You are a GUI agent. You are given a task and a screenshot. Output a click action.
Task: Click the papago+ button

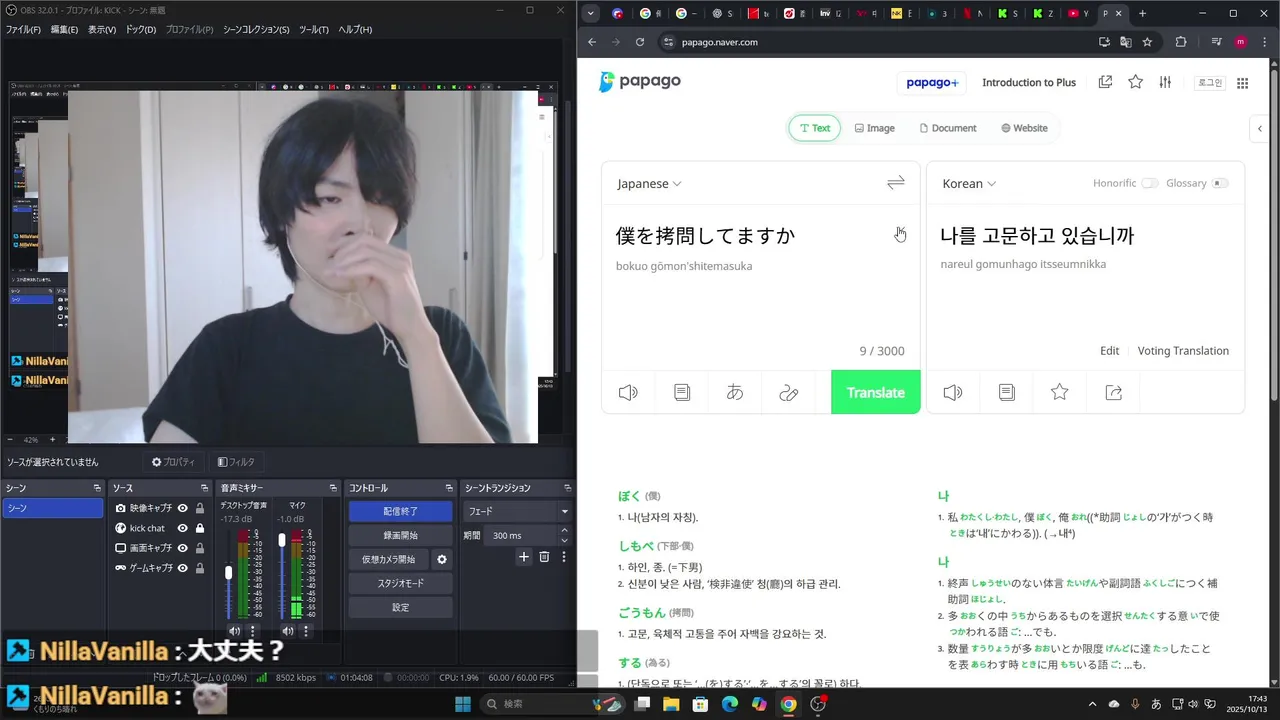(x=932, y=82)
